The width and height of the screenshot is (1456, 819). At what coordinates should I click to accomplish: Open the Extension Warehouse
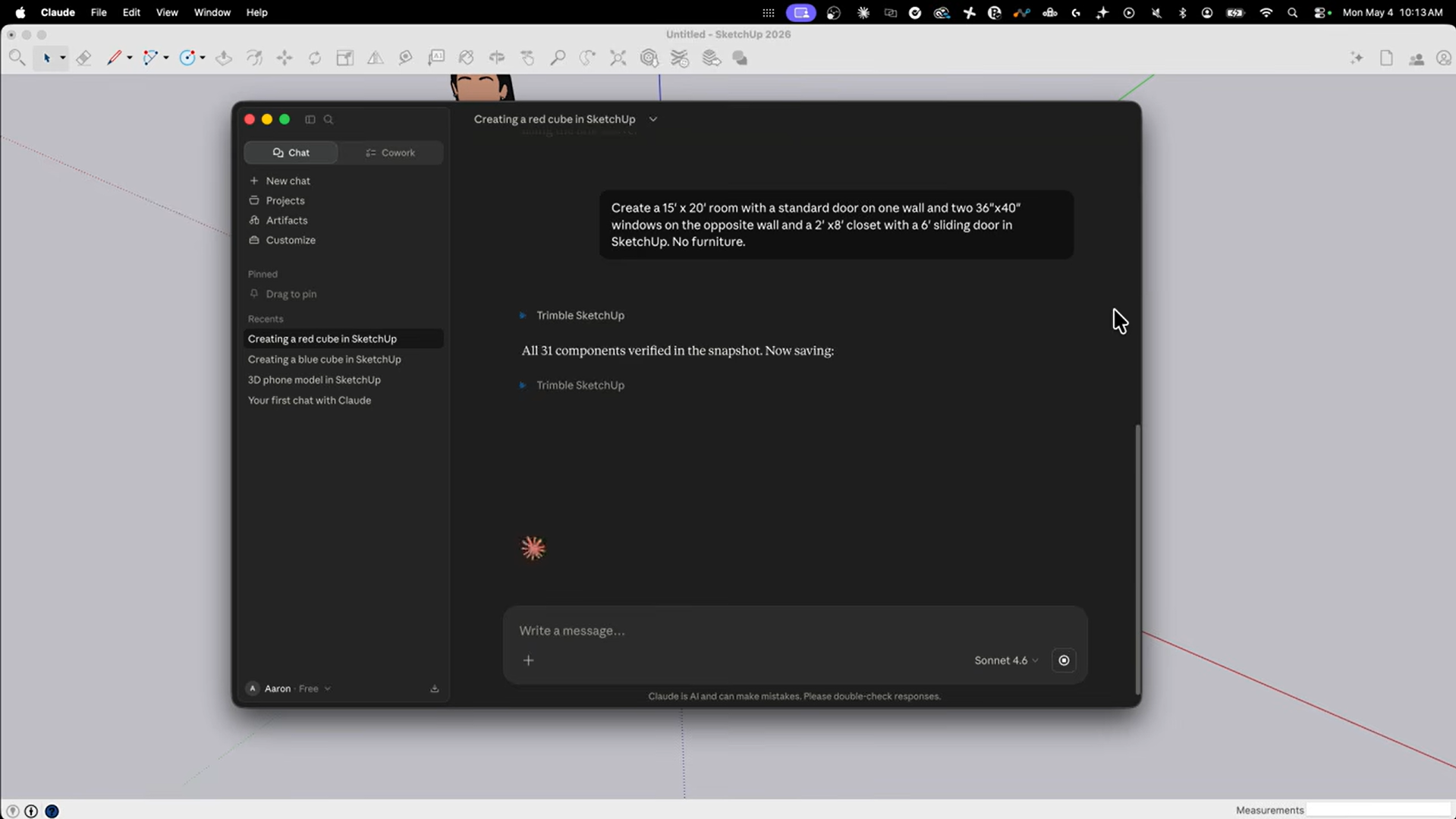(x=679, y=58)
